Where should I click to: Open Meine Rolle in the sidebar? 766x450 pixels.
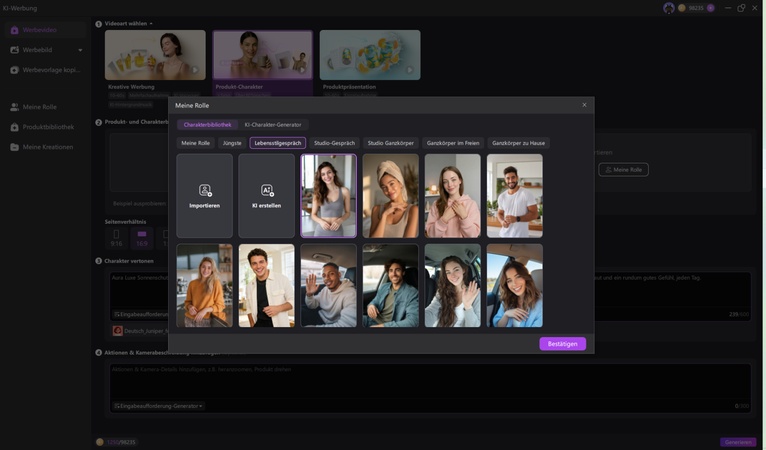tap(45, 107)
